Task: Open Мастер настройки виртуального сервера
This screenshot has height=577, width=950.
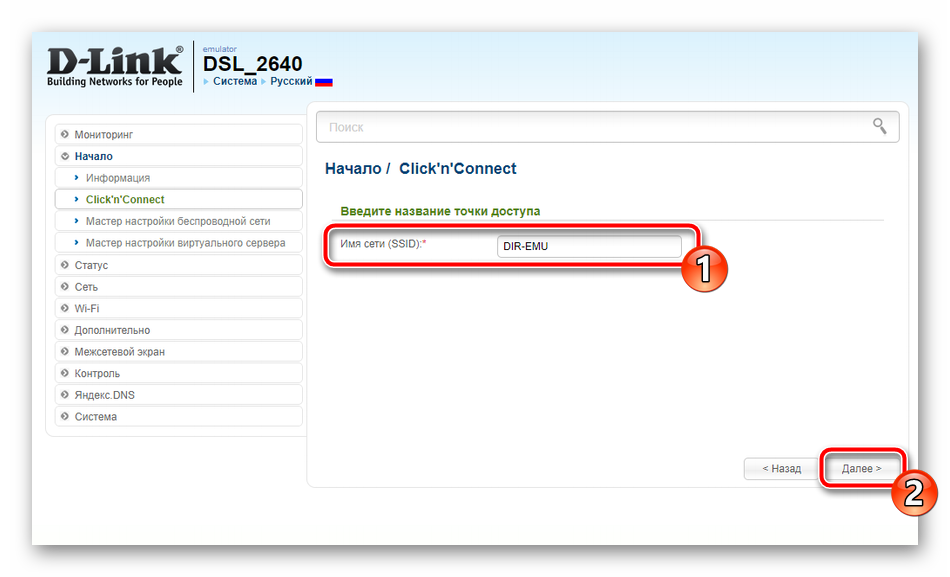Action: pyautogui.click(x=179, y=243)
